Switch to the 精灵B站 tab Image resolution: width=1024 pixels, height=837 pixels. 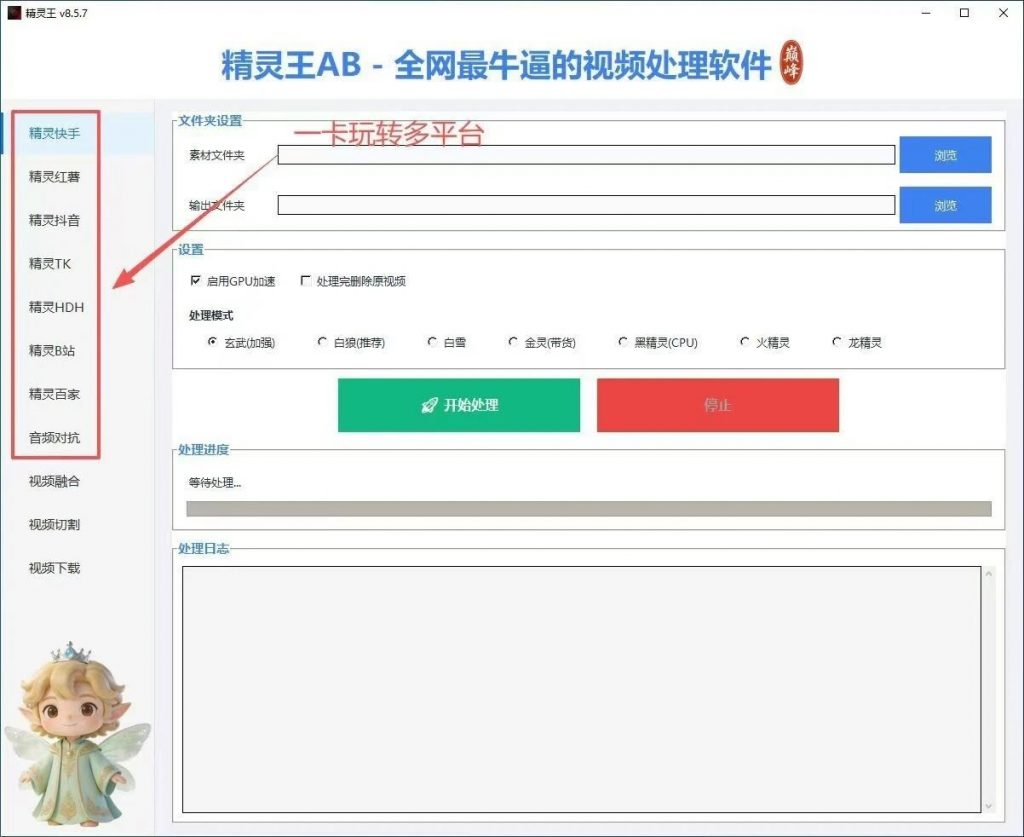click(52, 351)
